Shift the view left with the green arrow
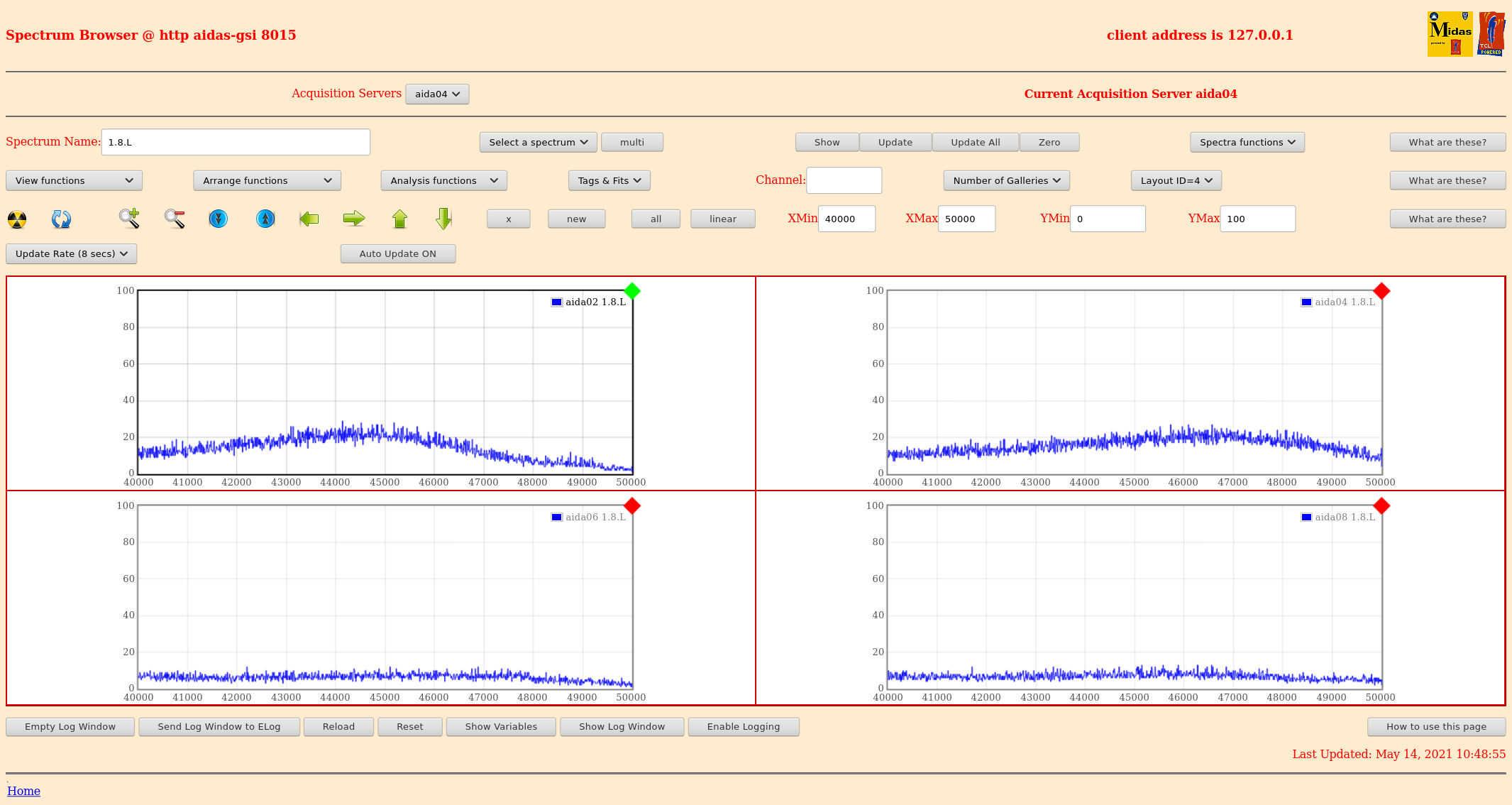1512x805 pixels. coord(309,219)
